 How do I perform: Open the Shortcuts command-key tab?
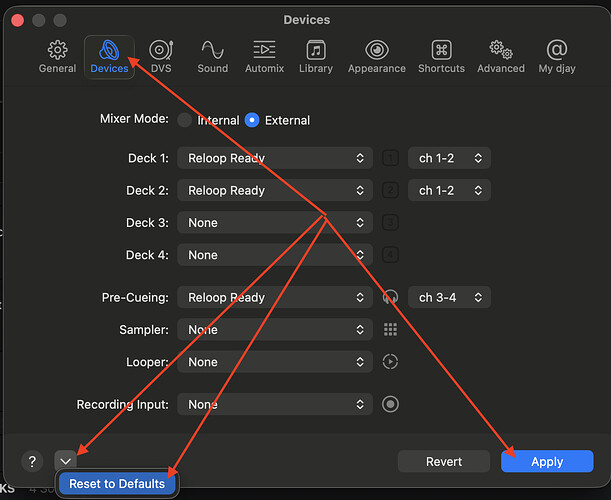coord(441,57)
